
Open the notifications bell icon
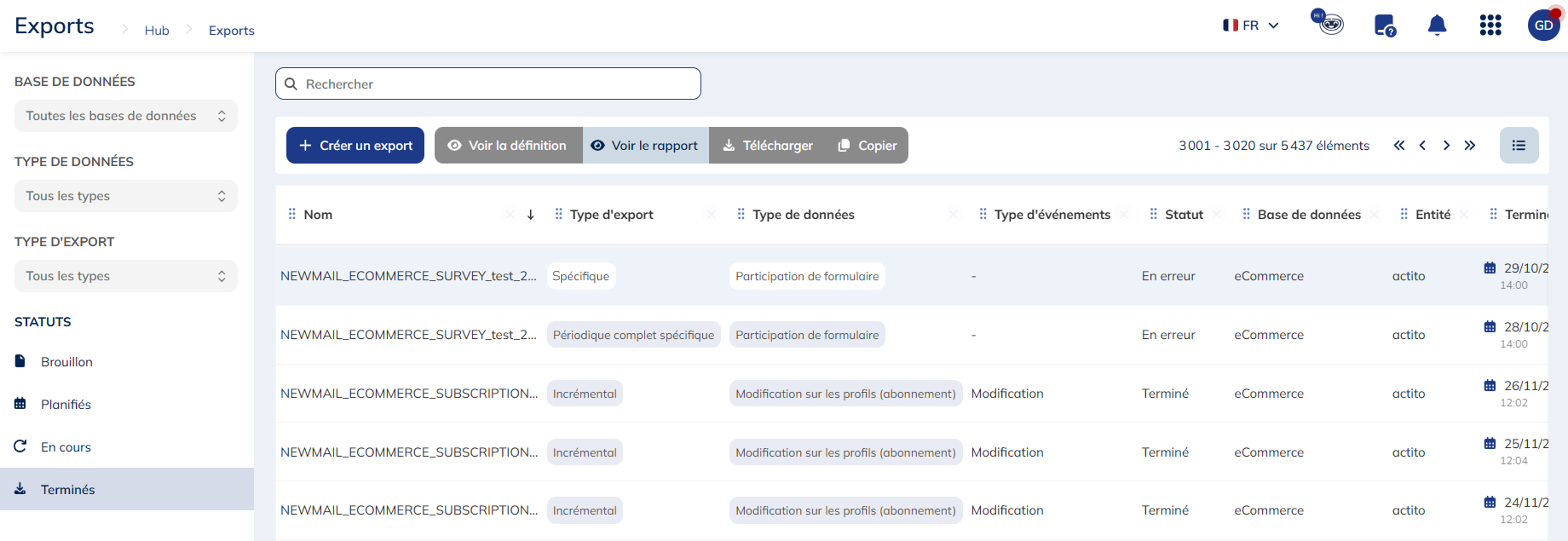[x=1437, y=26]
